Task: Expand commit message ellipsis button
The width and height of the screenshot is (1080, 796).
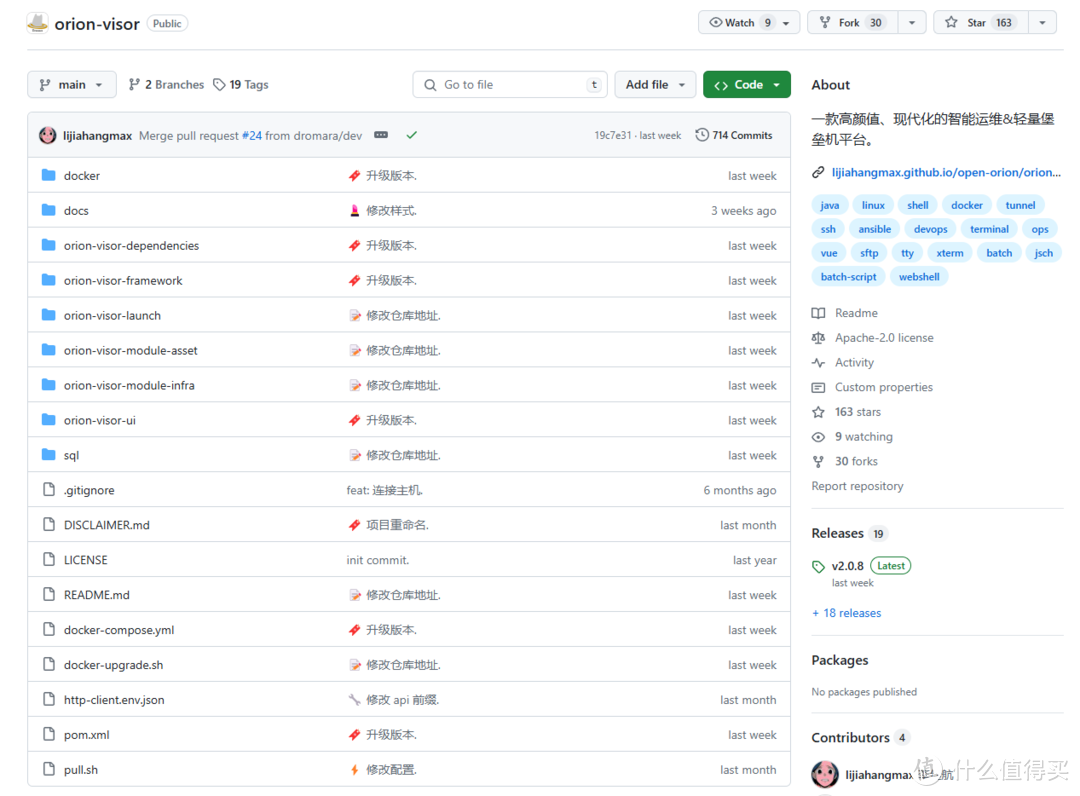Action: (x=381, y=135)
